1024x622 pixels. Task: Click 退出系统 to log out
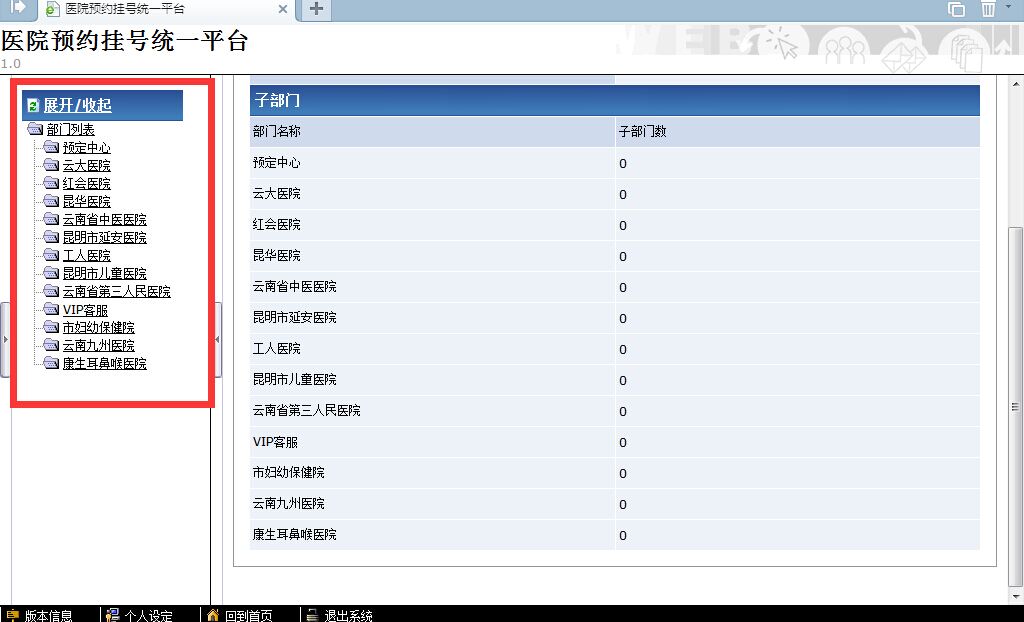click(348, 615)
